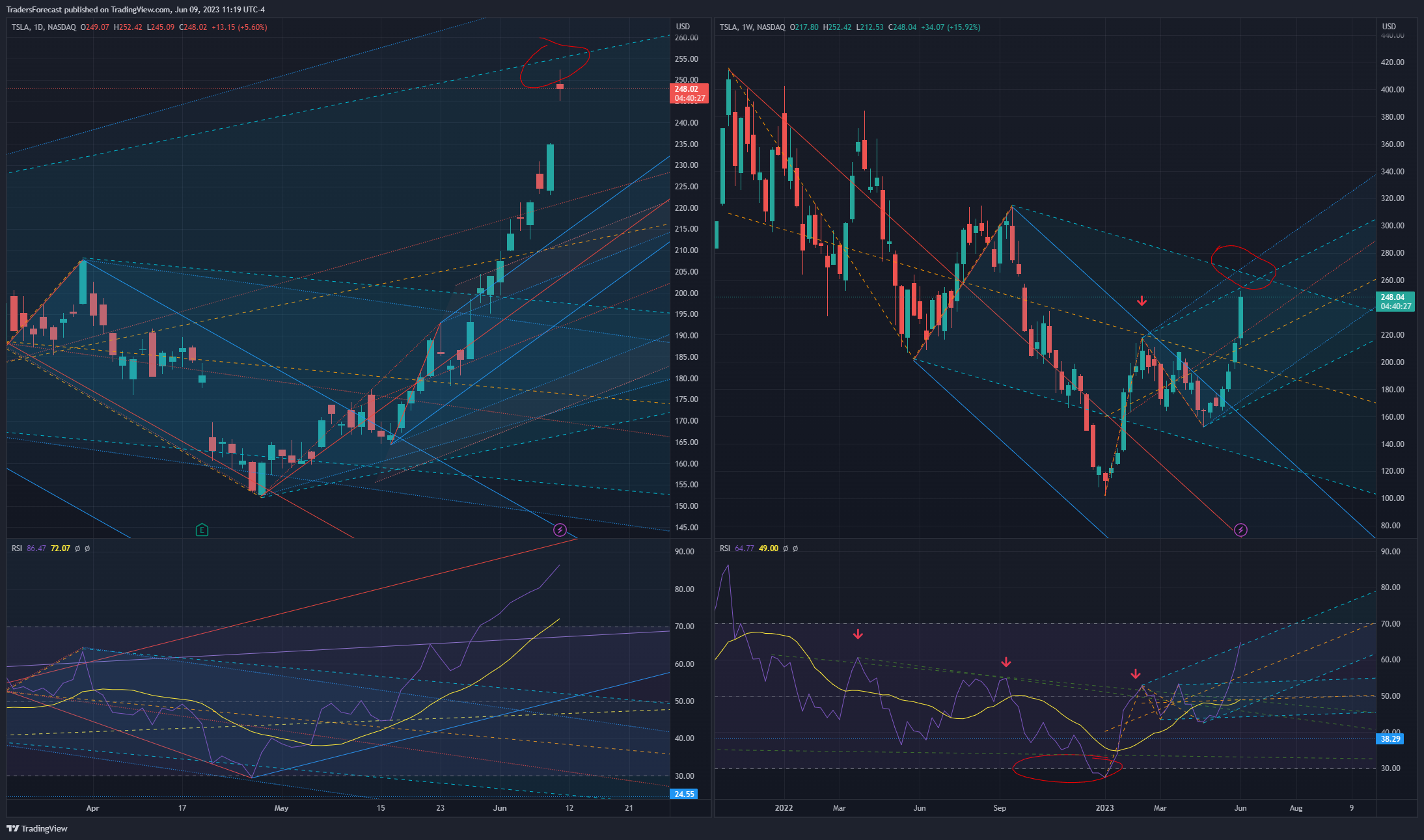The image size is (1424, 840).
Task: Click the USD currency label on weekly chart
Action: pos(1389,27)
